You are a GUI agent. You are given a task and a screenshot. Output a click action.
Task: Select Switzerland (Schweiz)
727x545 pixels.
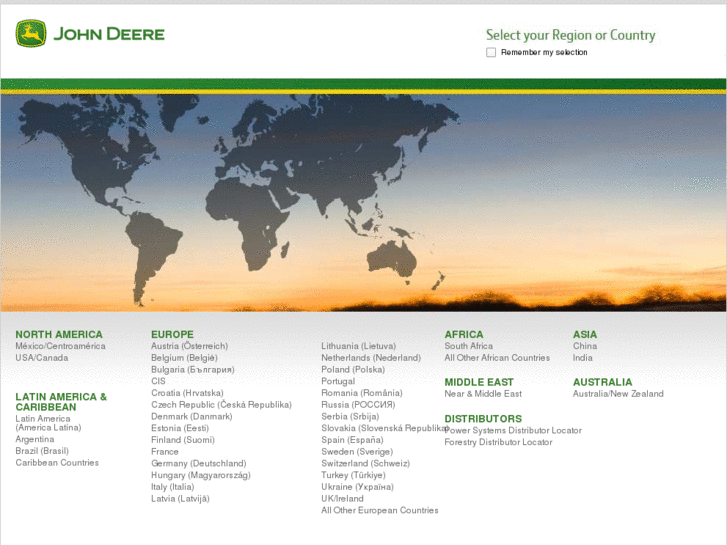(x=366, y=463)
